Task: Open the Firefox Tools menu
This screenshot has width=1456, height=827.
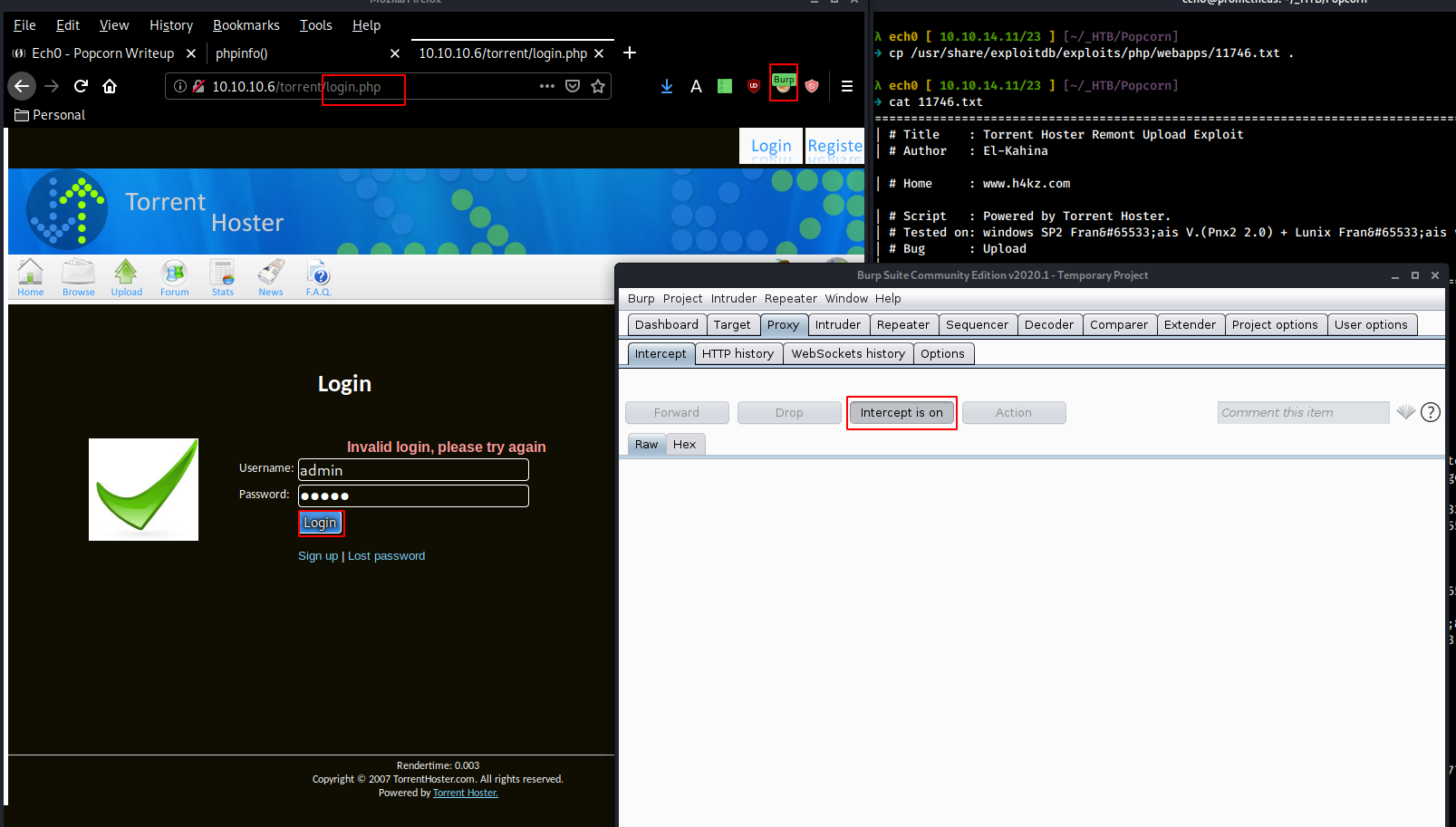Action: [x=316, y=25]
